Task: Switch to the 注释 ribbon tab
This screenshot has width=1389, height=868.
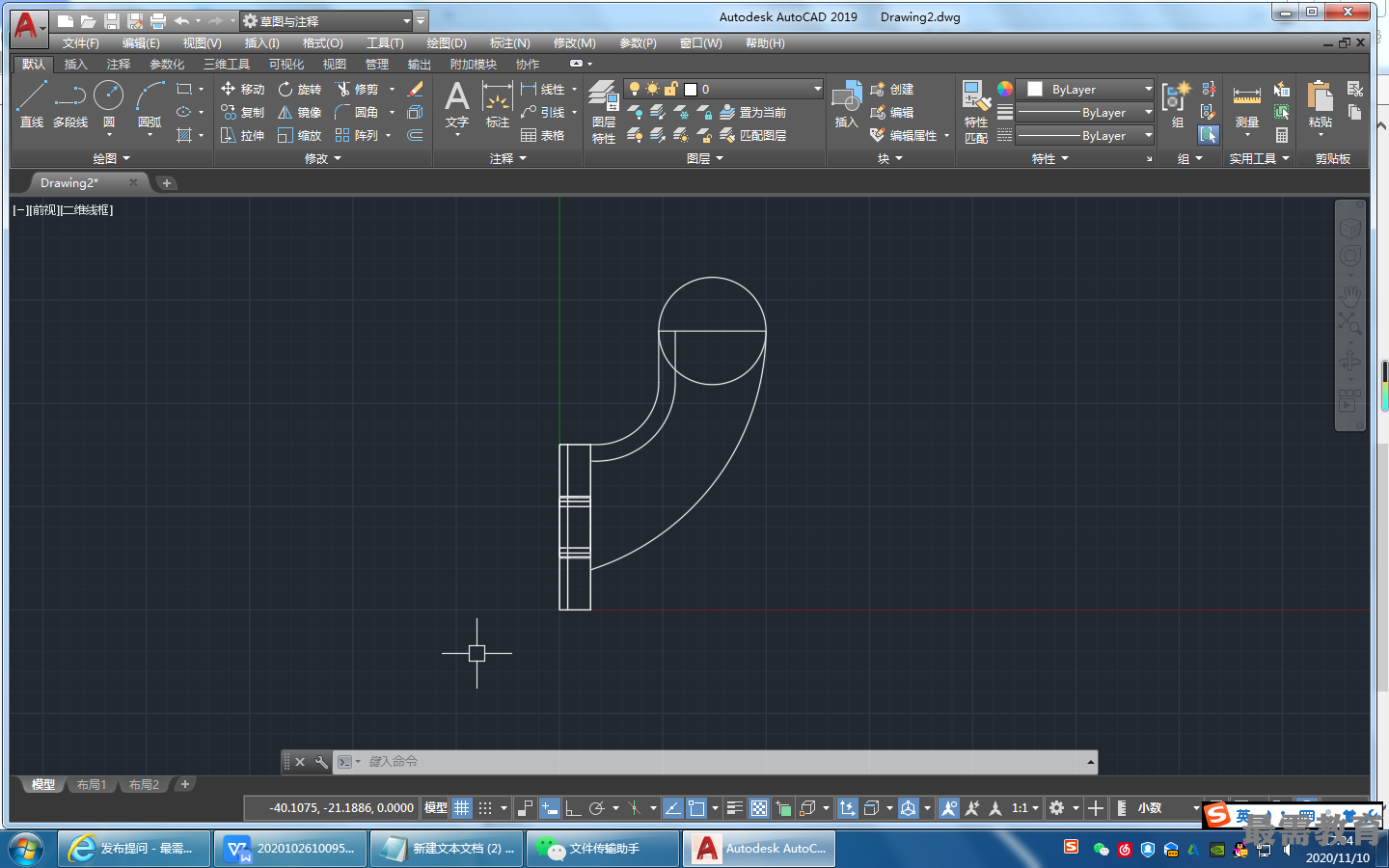Action: coord(119,65)
